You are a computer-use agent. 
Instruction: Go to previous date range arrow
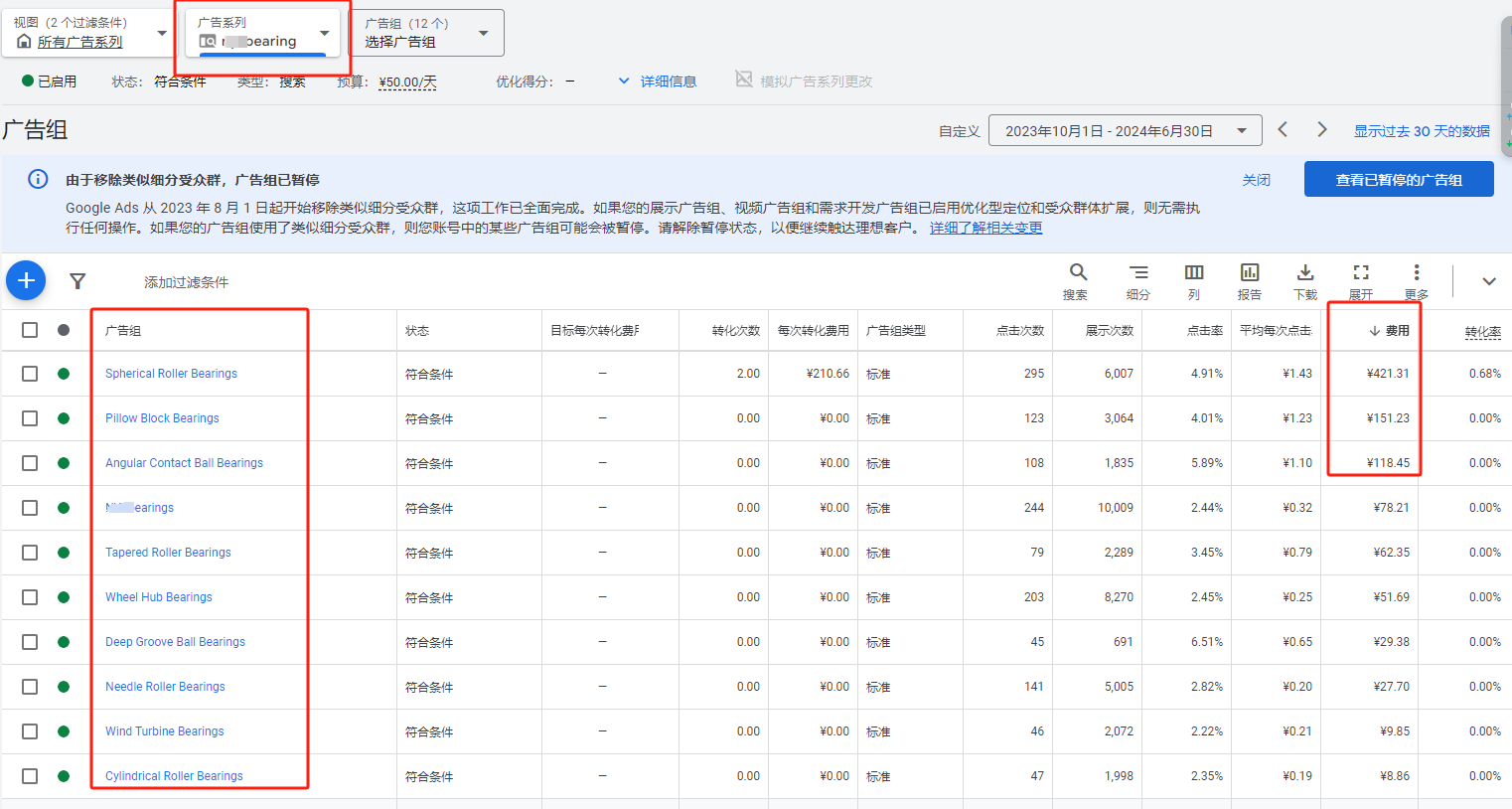tap(1283, 130)
